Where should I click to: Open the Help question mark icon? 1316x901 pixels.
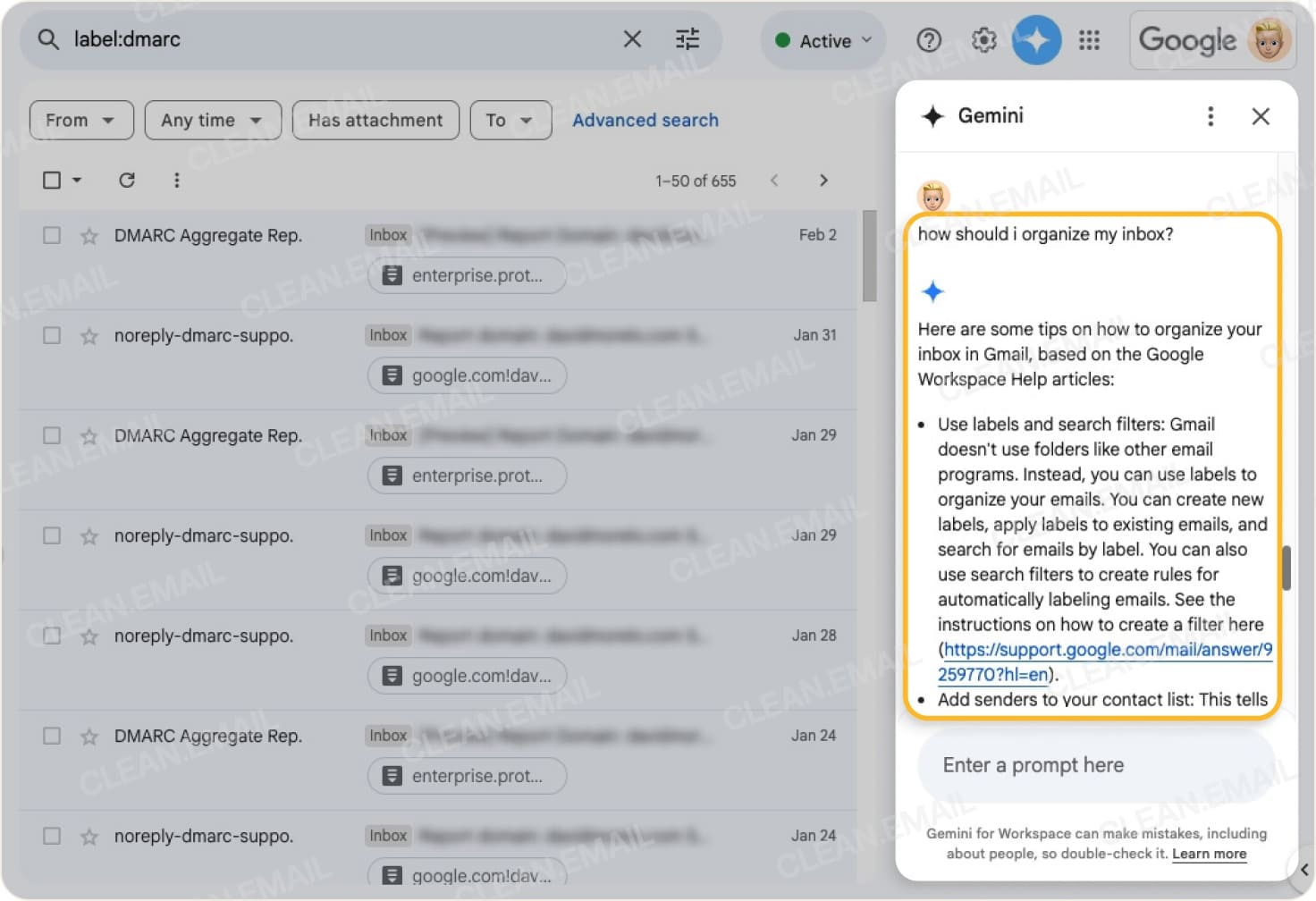point(929,39)
